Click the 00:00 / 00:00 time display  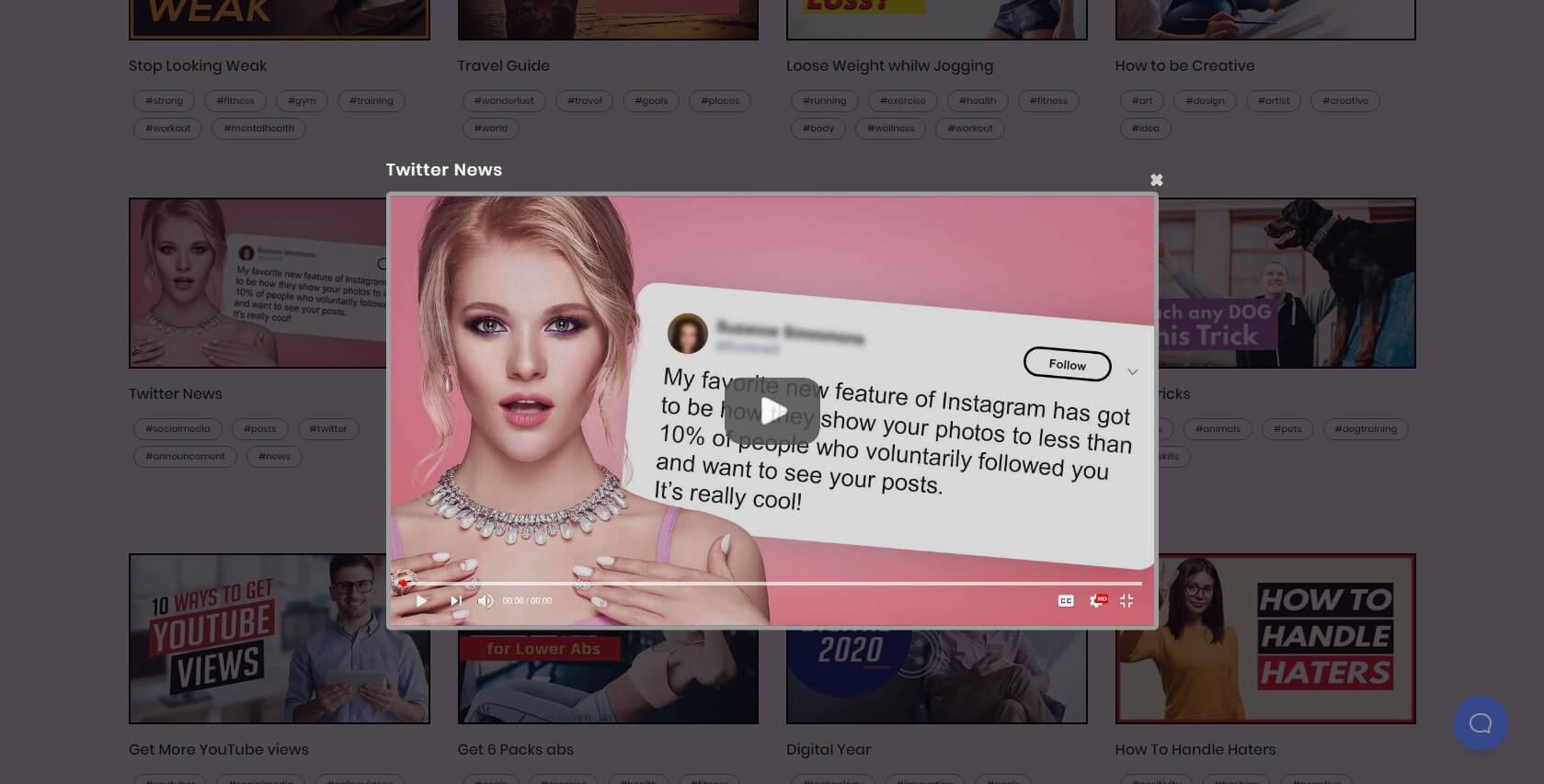[x=527, y=601]
